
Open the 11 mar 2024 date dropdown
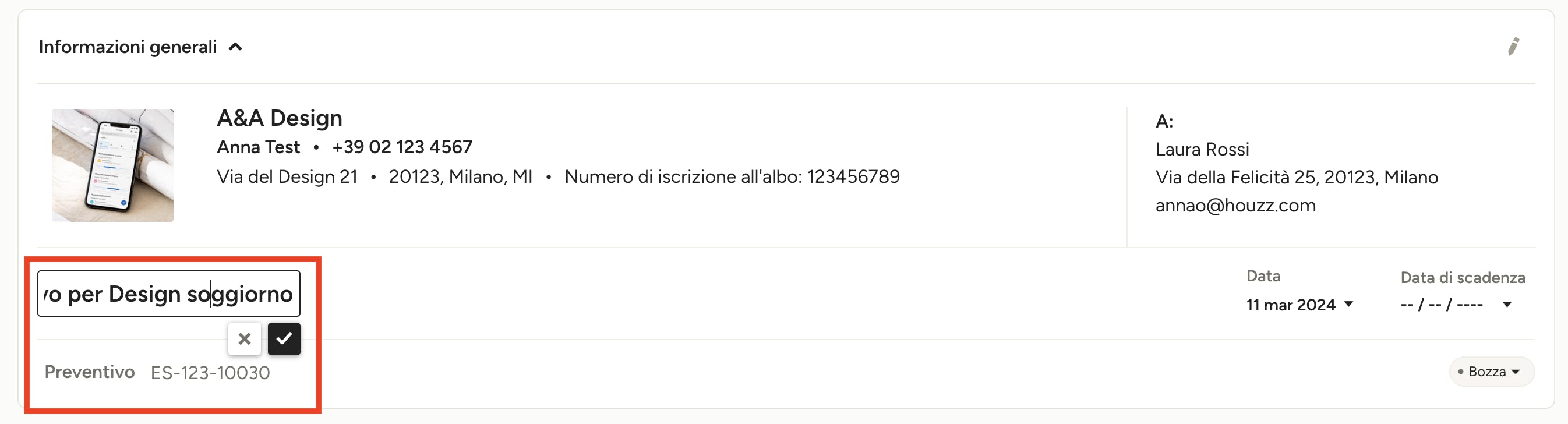tap(1299, 304)
